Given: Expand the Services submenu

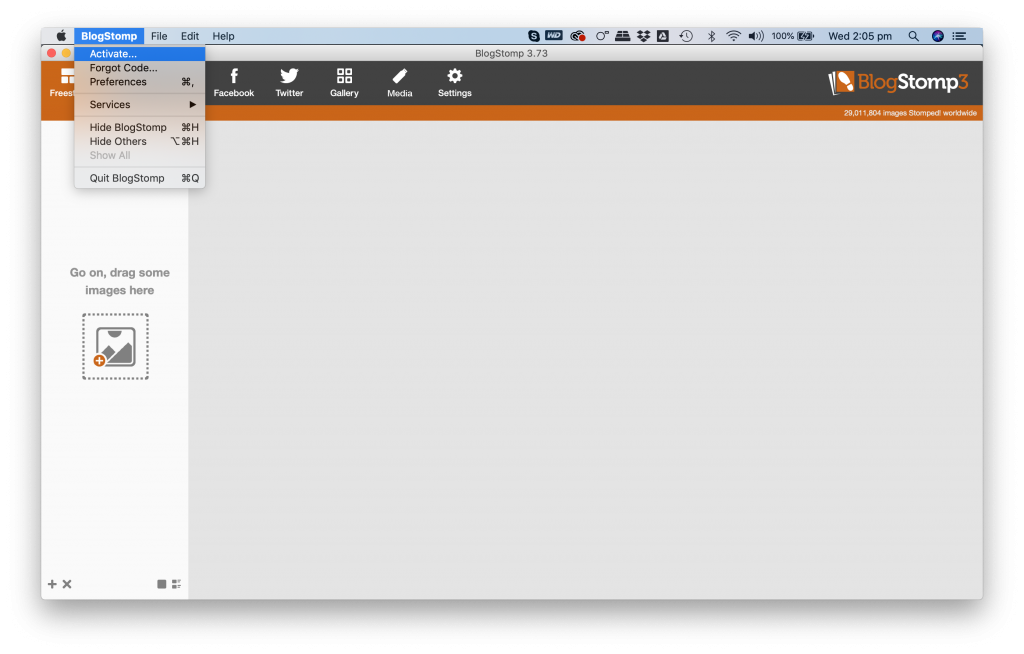Looking at the screenshot, I should point(140,105).
